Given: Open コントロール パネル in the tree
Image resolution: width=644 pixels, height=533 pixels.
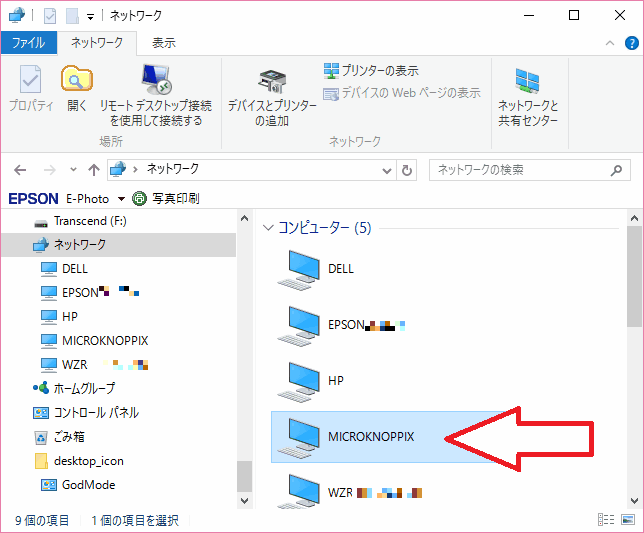Looking at the screenshot, I should click(x=86, y=412).
